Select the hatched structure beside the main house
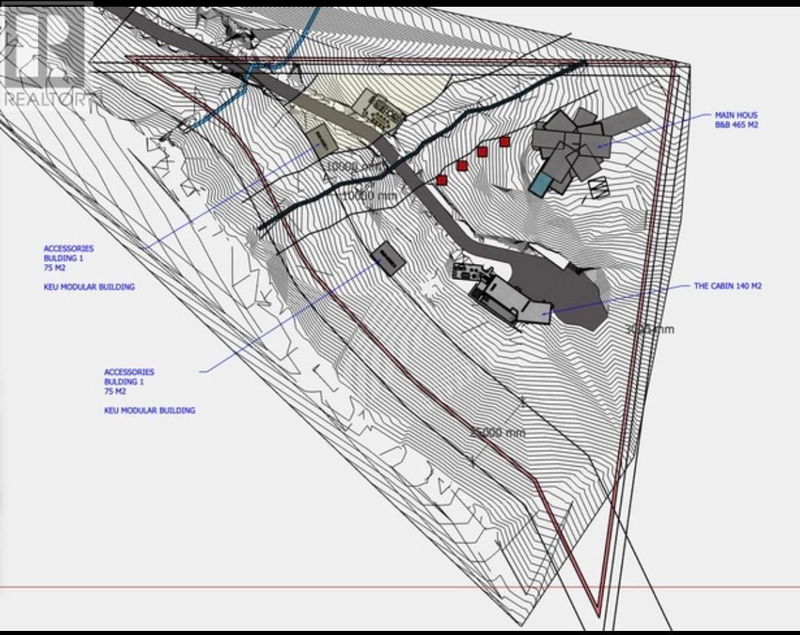This screenshot has height=635, width=800. pyautogui.click(x=599, y=187)
